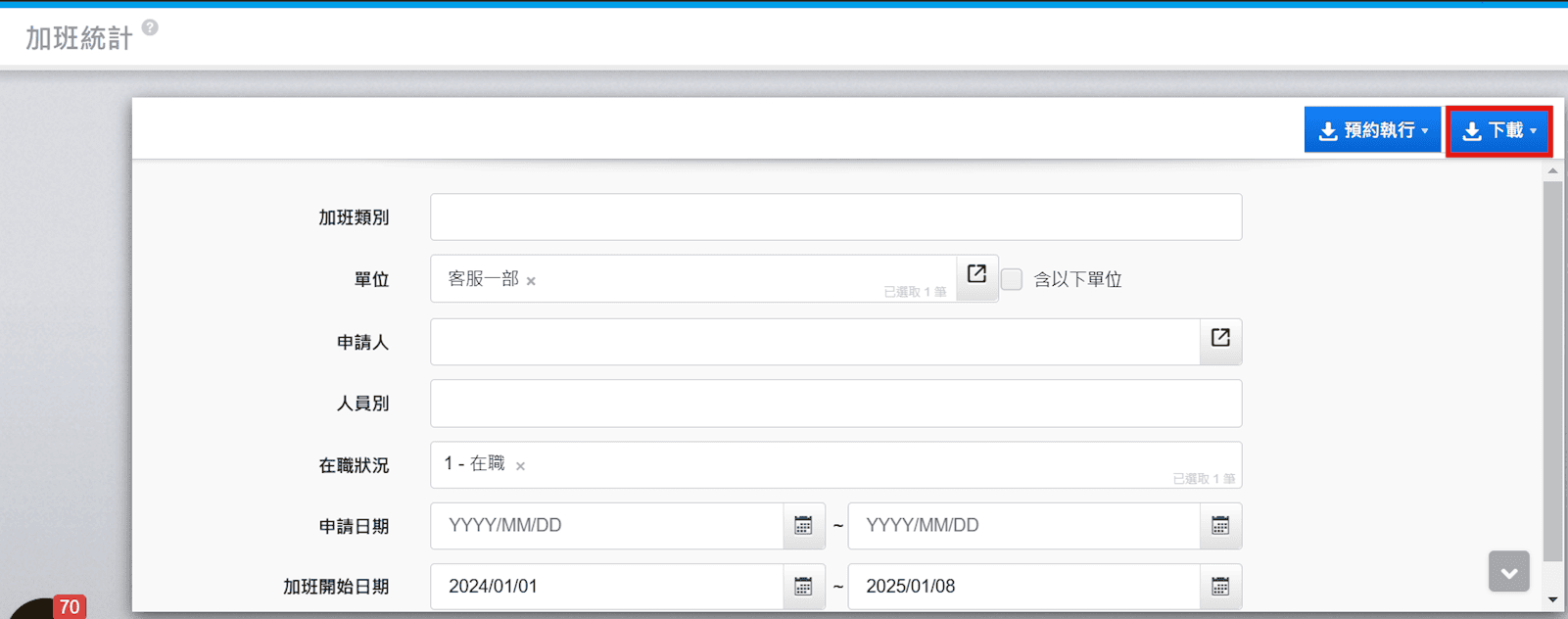
Task: Click the 加班開始日期 end field showing 2025/01/08
Action: pyautogui.click(x=1022, y=587)
